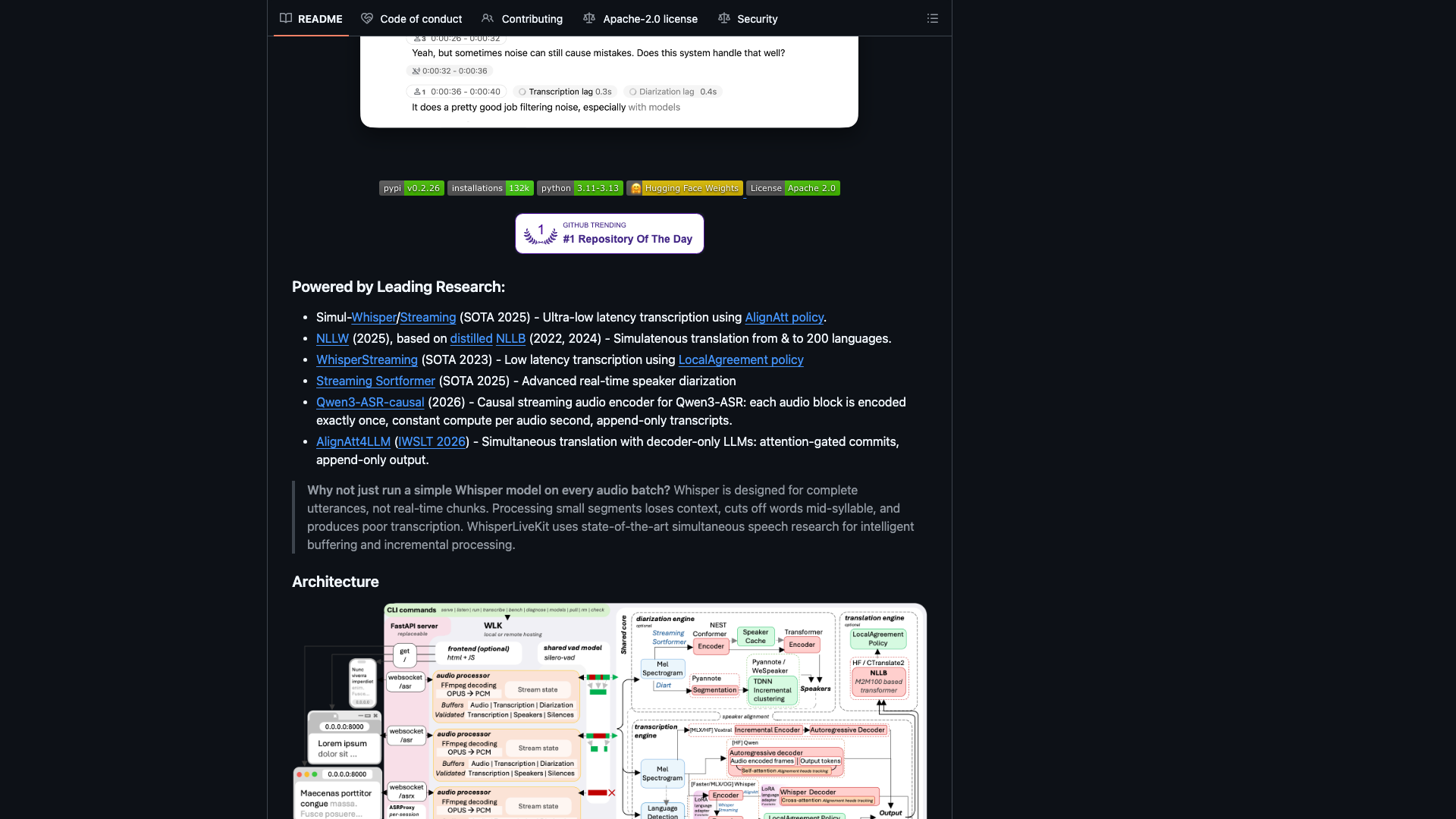Follow the AlignAtt4LLM link

pos(353,442)
